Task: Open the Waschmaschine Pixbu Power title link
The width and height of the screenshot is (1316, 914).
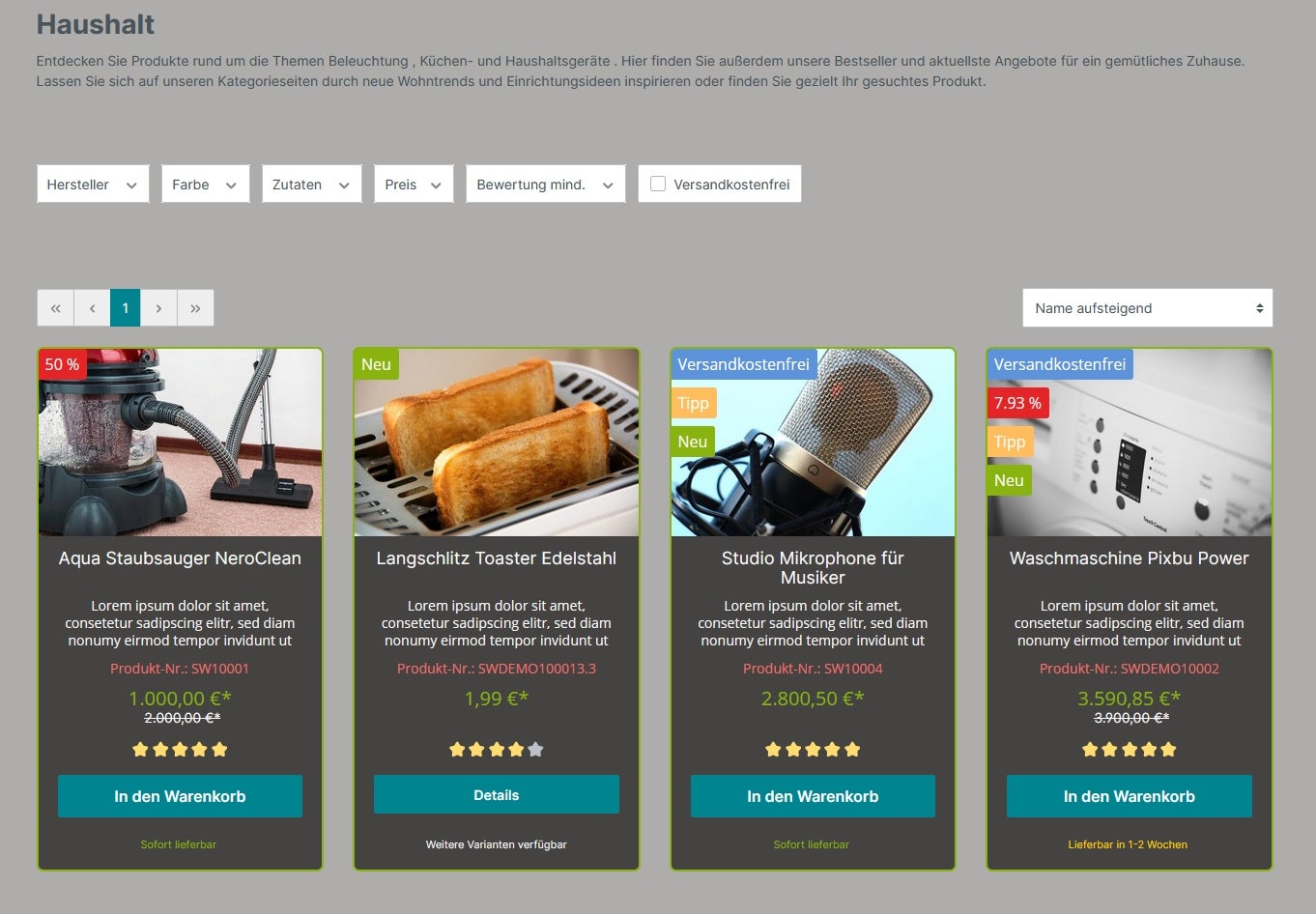Action: point(1129,558)
